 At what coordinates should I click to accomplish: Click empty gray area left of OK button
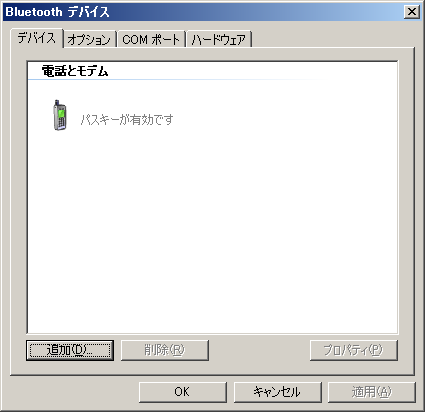coord(73,392)
